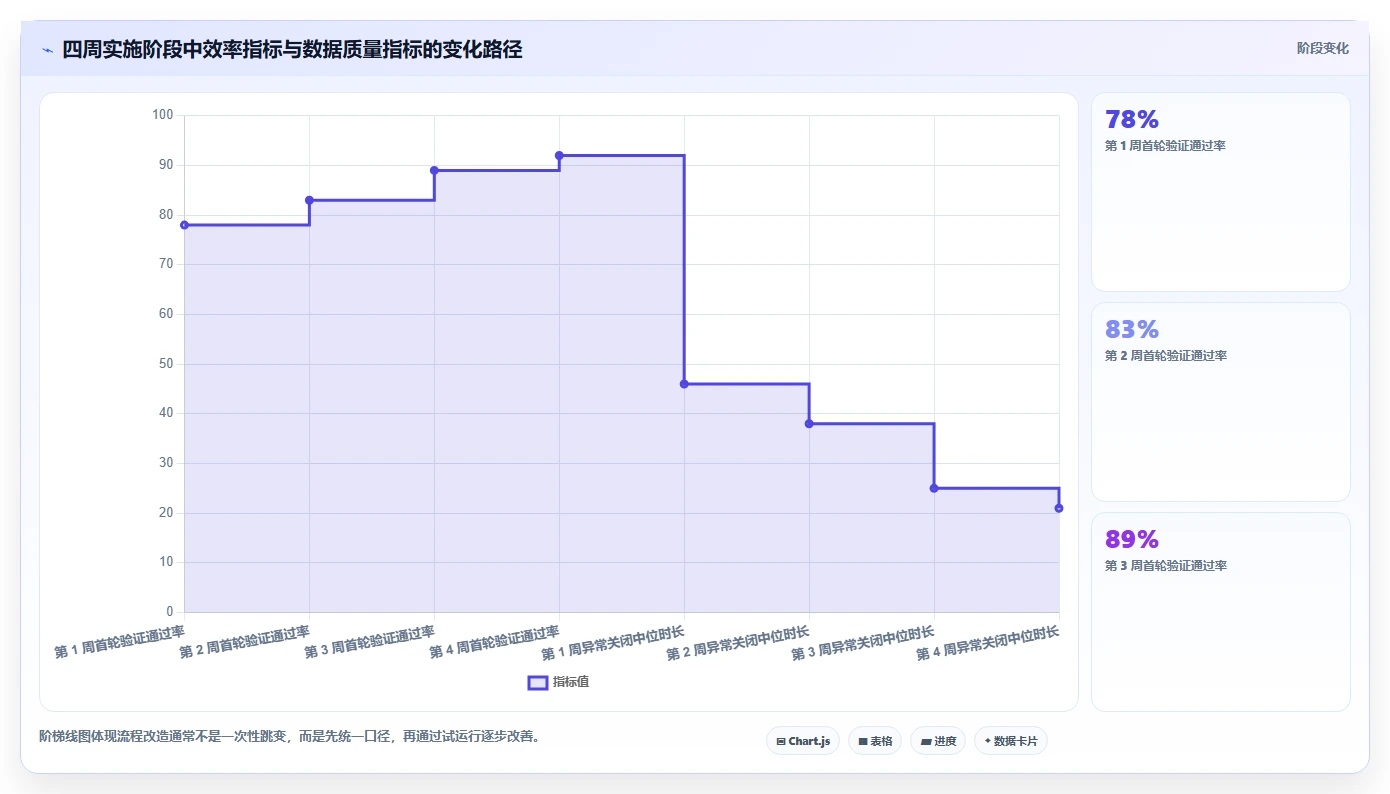1390x794 pixels.
Task: Click the 表格 tag pill
Action: click(x=875, y=741)
